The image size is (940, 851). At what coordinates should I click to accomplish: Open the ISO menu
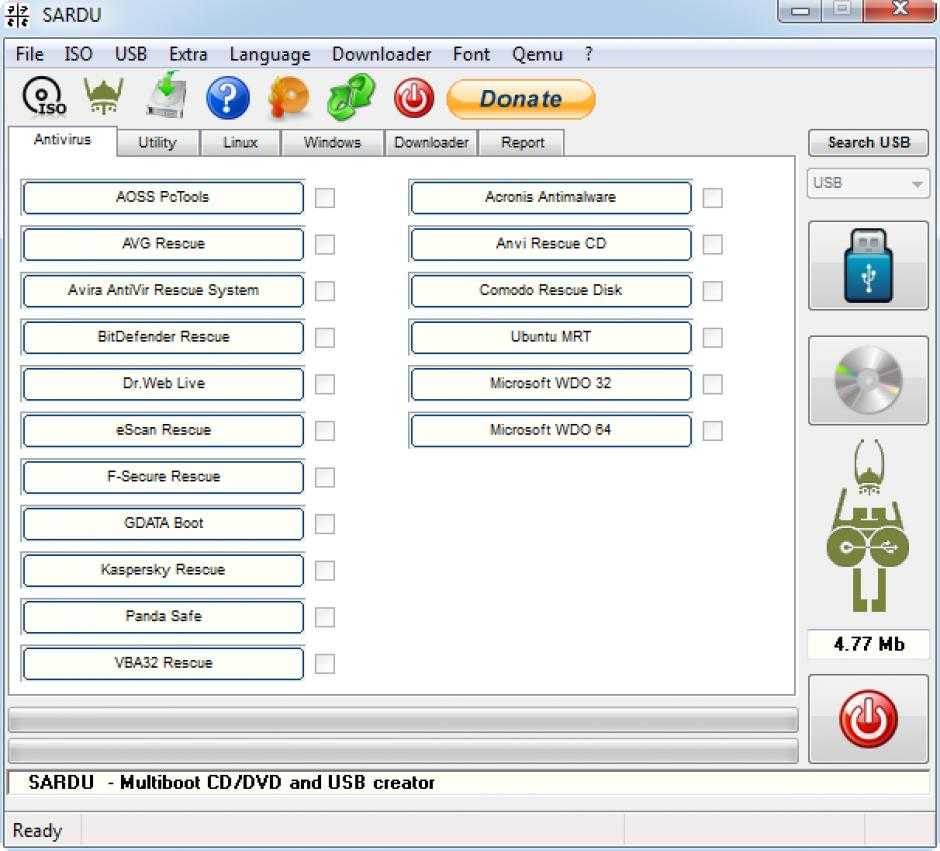pos(79,54)
